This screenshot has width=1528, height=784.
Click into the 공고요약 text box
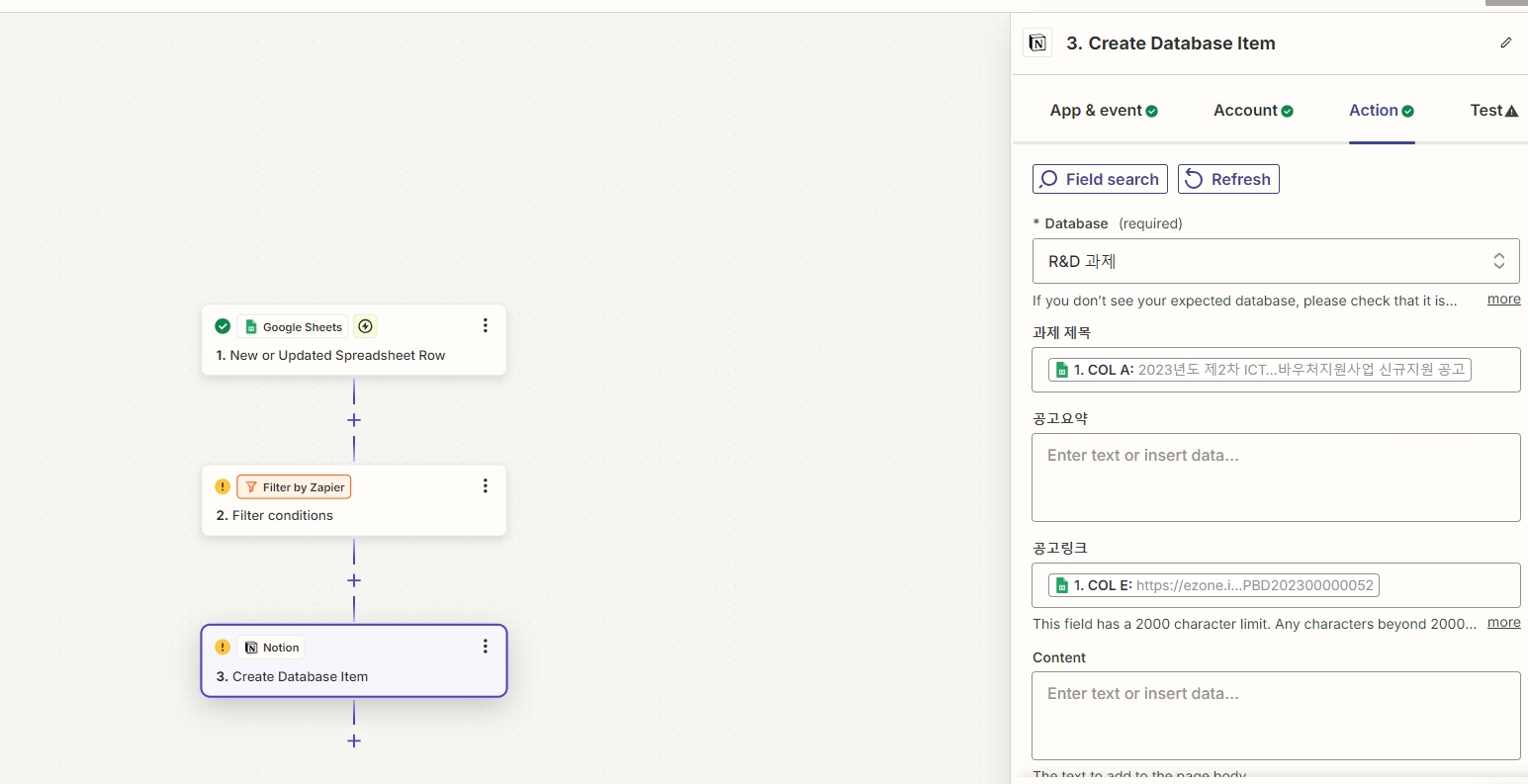(1276, 478)
